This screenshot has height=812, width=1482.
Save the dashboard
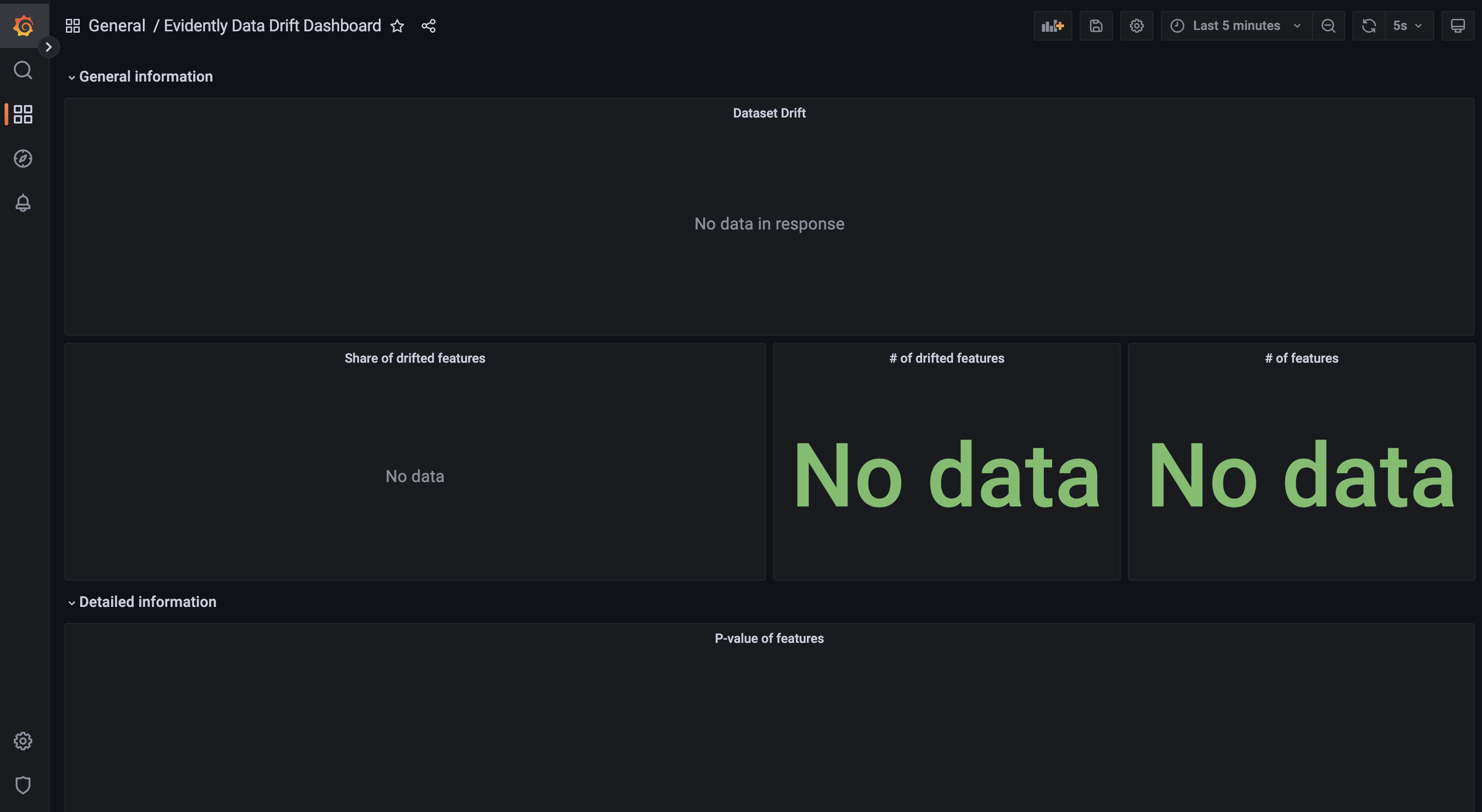pyautogui.click(x=1096, y=26)
